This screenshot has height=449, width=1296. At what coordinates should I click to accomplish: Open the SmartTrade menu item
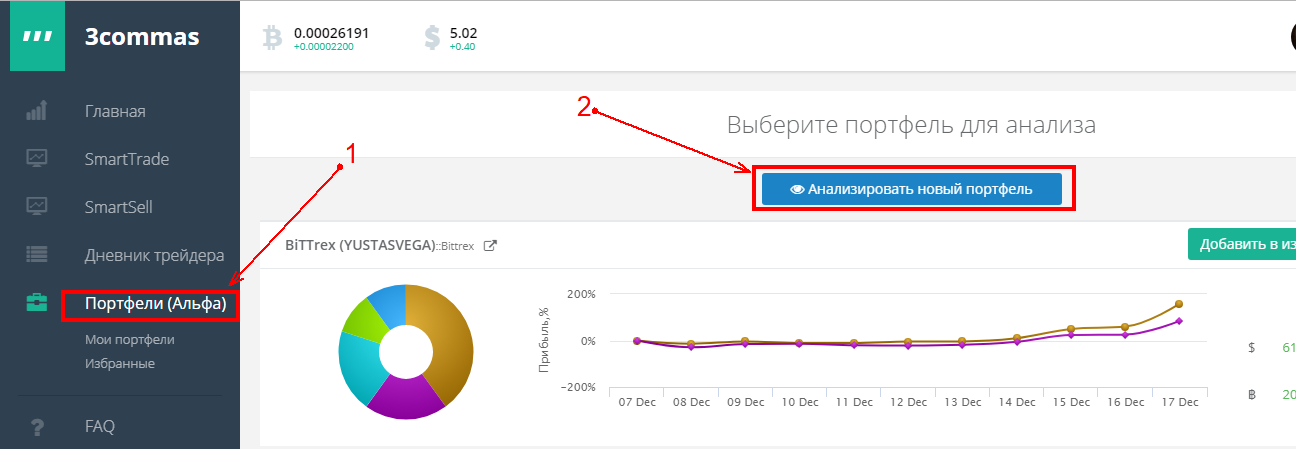(127, 159)
